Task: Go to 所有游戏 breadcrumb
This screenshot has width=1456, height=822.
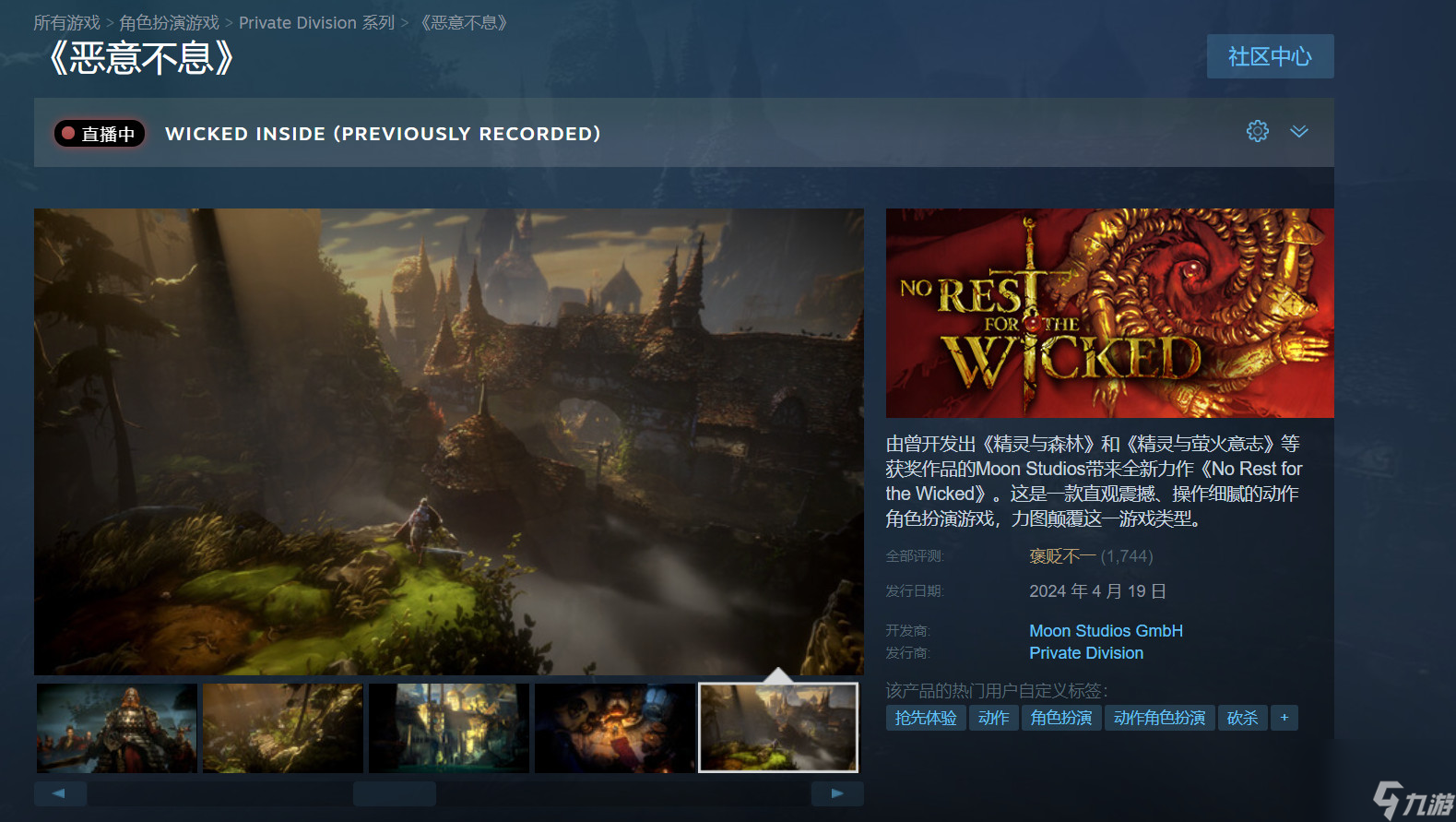Action: pyautogui.click(x=66, y=22)
